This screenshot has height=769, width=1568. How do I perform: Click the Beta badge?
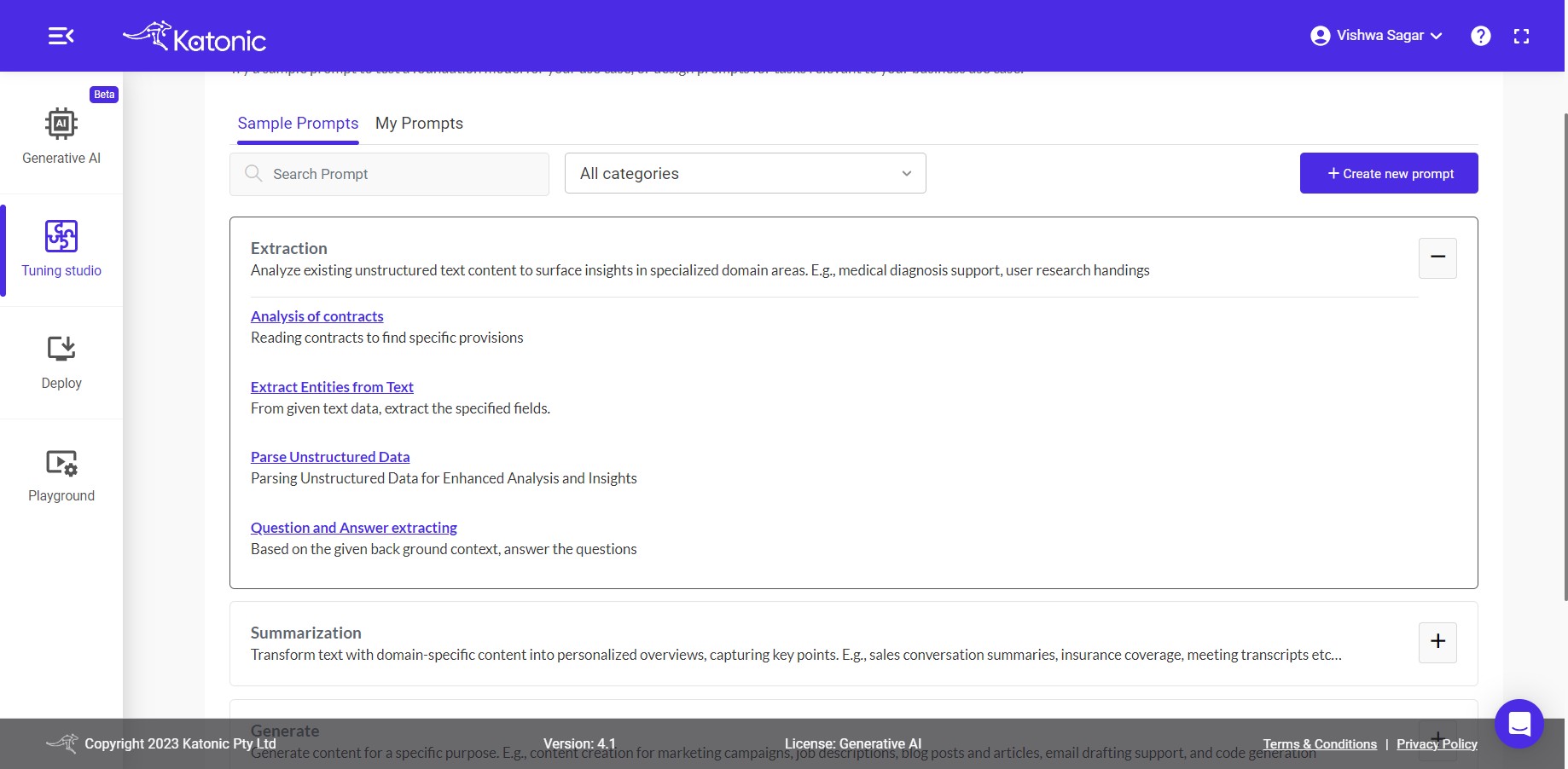(x=104, y=95)
